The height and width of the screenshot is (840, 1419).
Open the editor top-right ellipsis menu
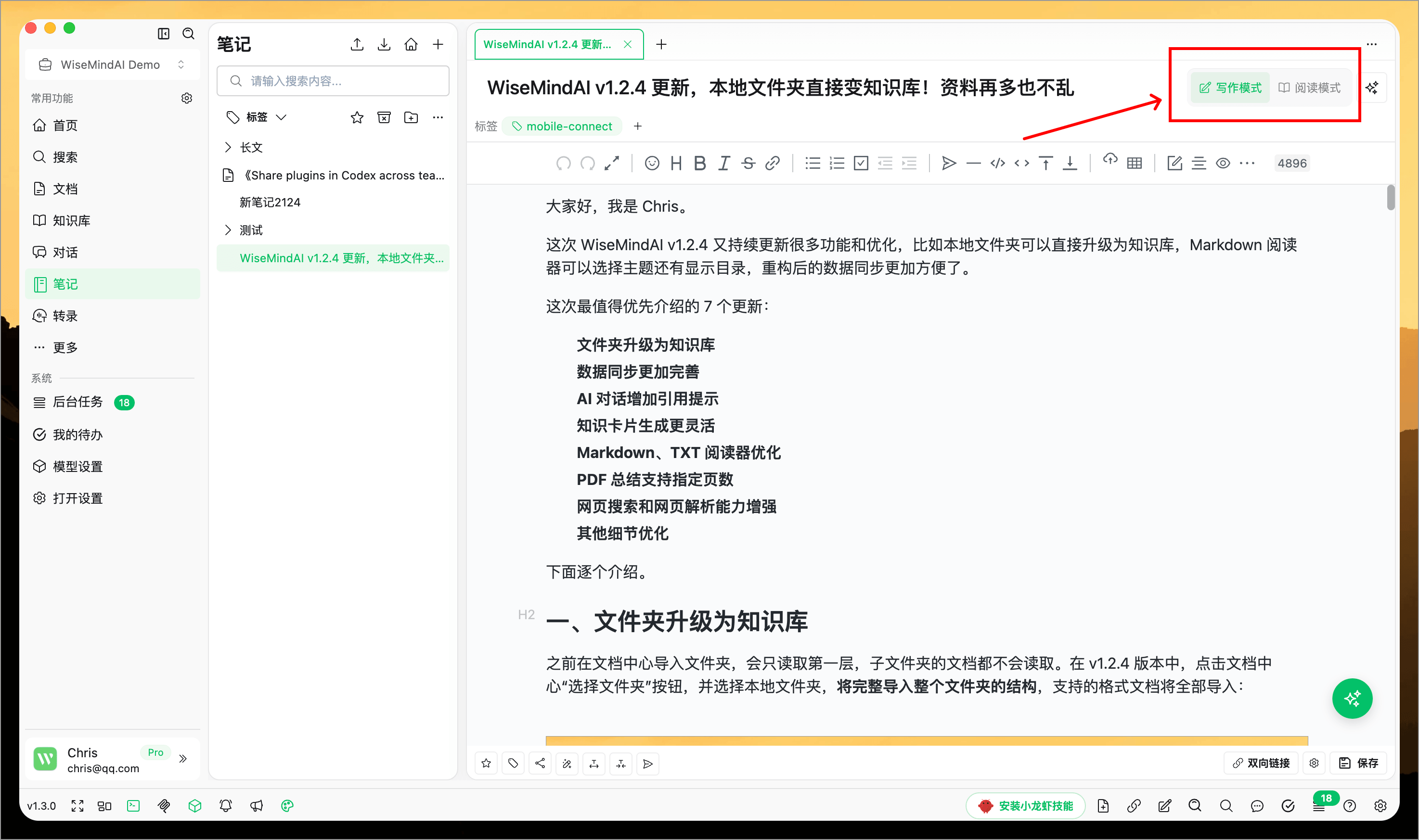point(1371,44)
